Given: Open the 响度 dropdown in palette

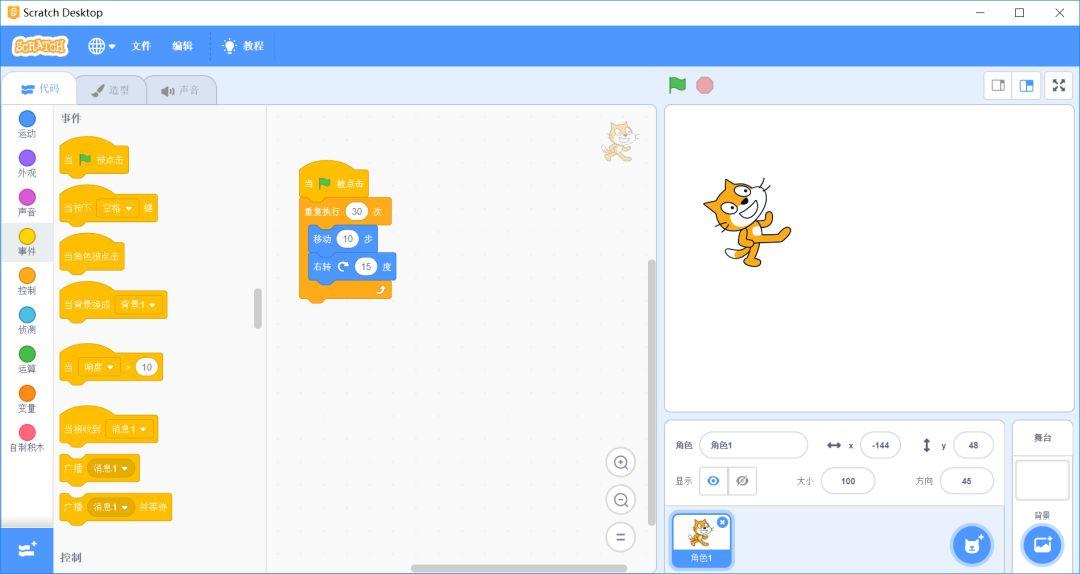Looking at the screenshot, I should (x=99, y=367).
